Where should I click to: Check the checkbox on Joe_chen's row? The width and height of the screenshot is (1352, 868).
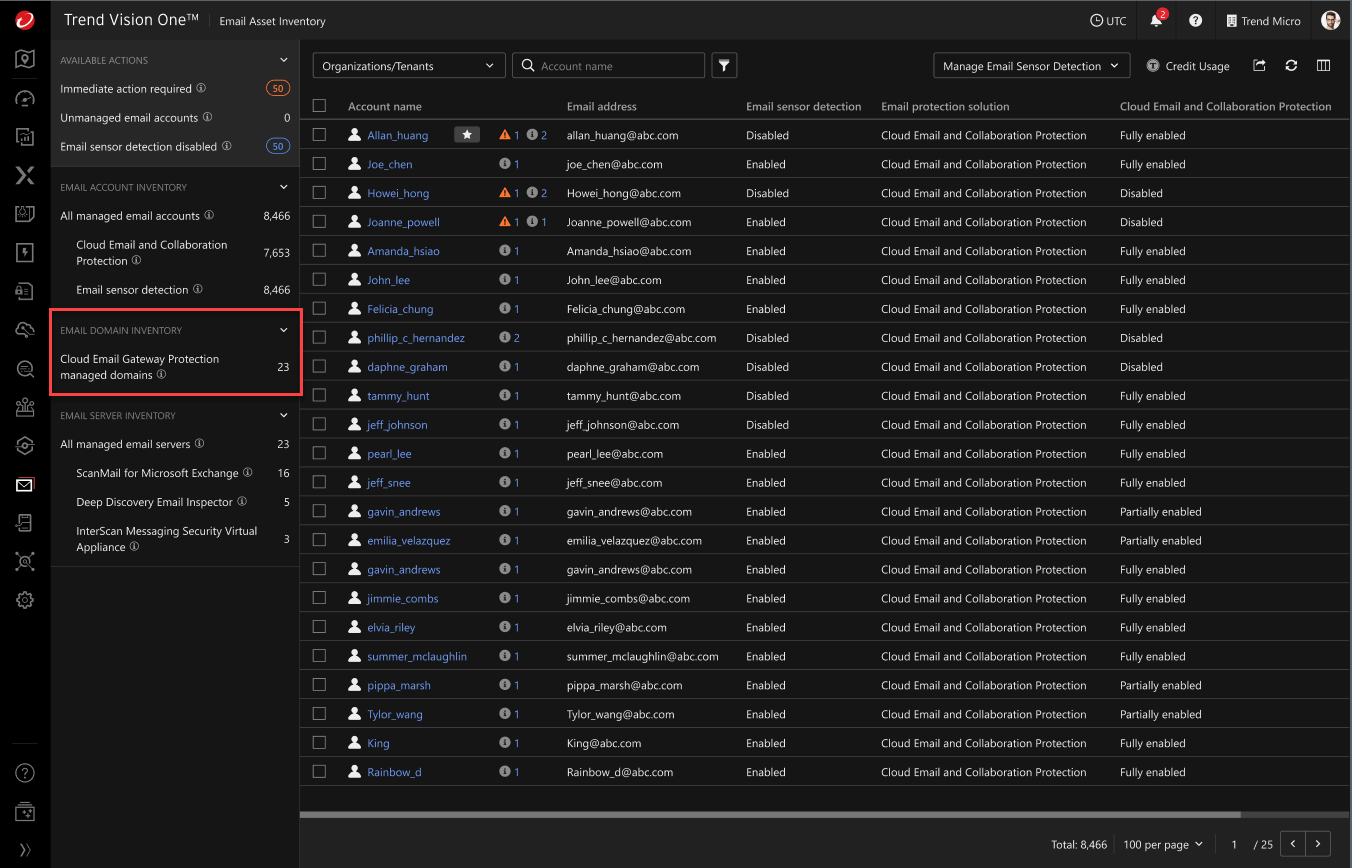[x=319, y=163]
